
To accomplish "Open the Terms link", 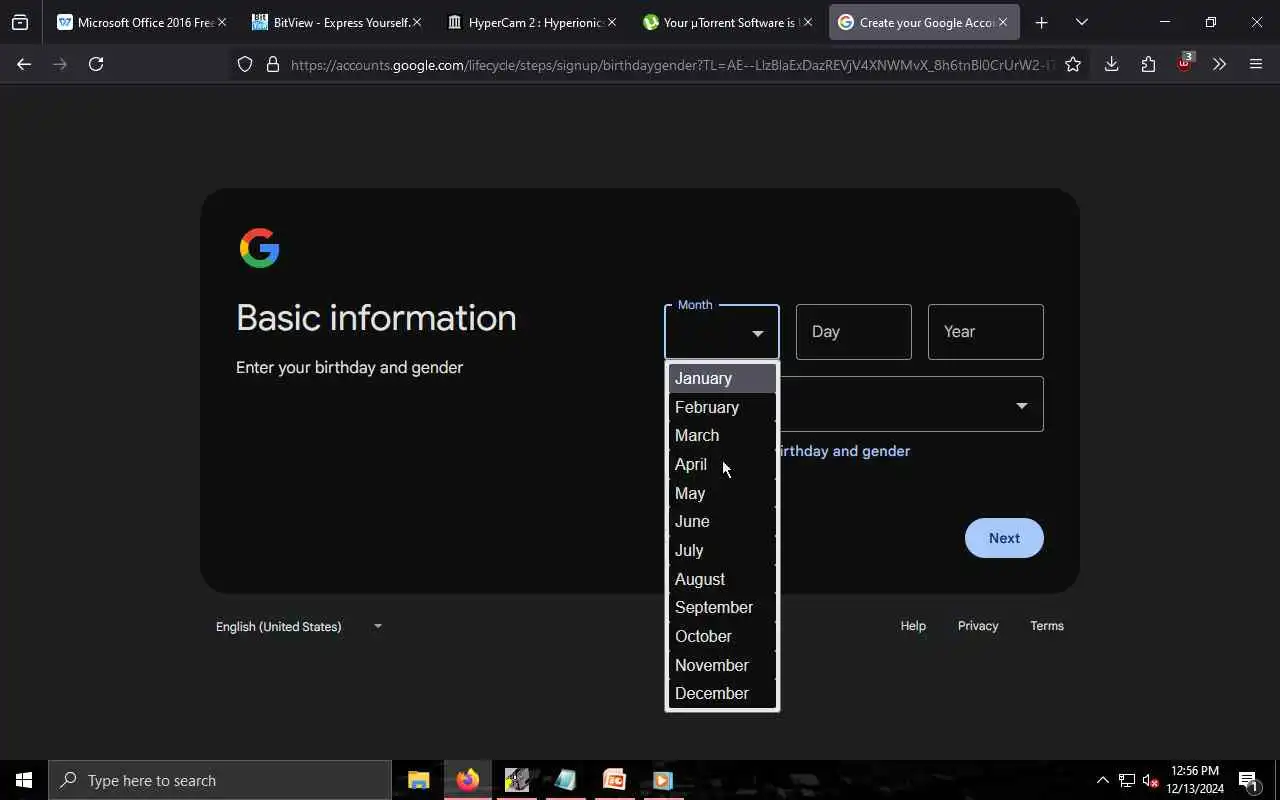I will point(1047,626).
